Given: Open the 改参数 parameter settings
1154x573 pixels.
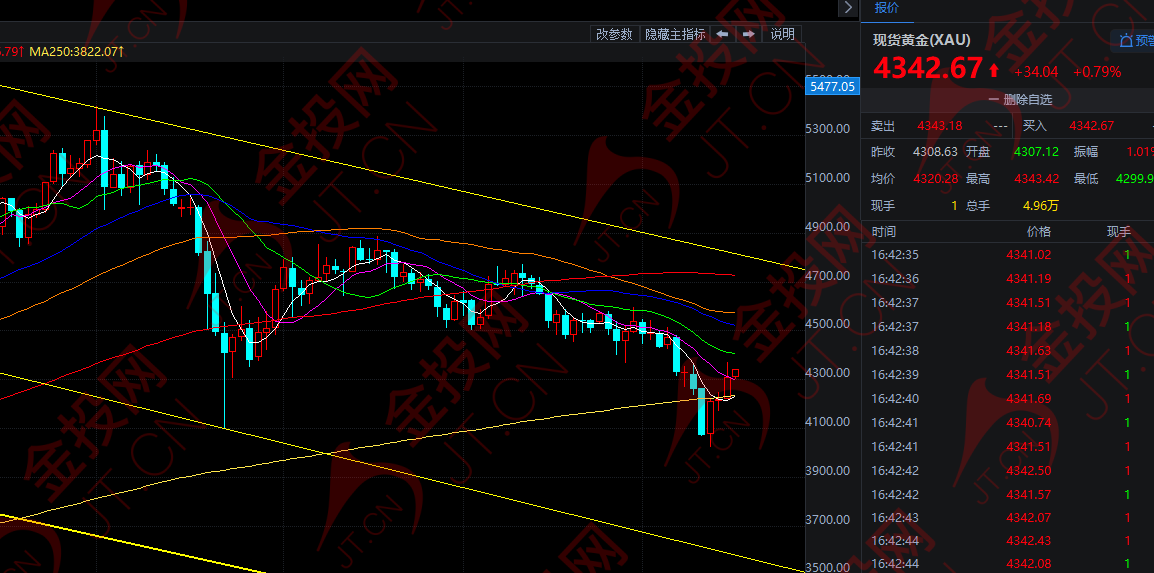Looking at the screenshot, I should point(614,34).
